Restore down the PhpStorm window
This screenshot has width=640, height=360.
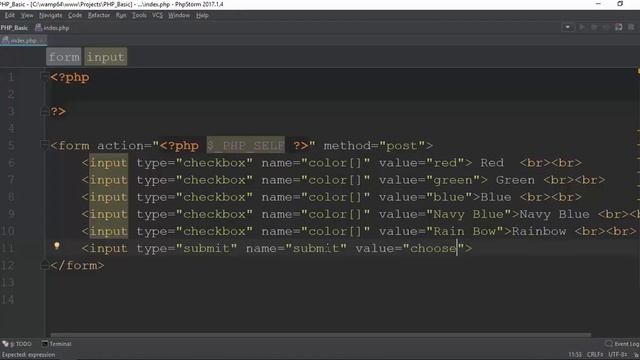coord(620,4)
